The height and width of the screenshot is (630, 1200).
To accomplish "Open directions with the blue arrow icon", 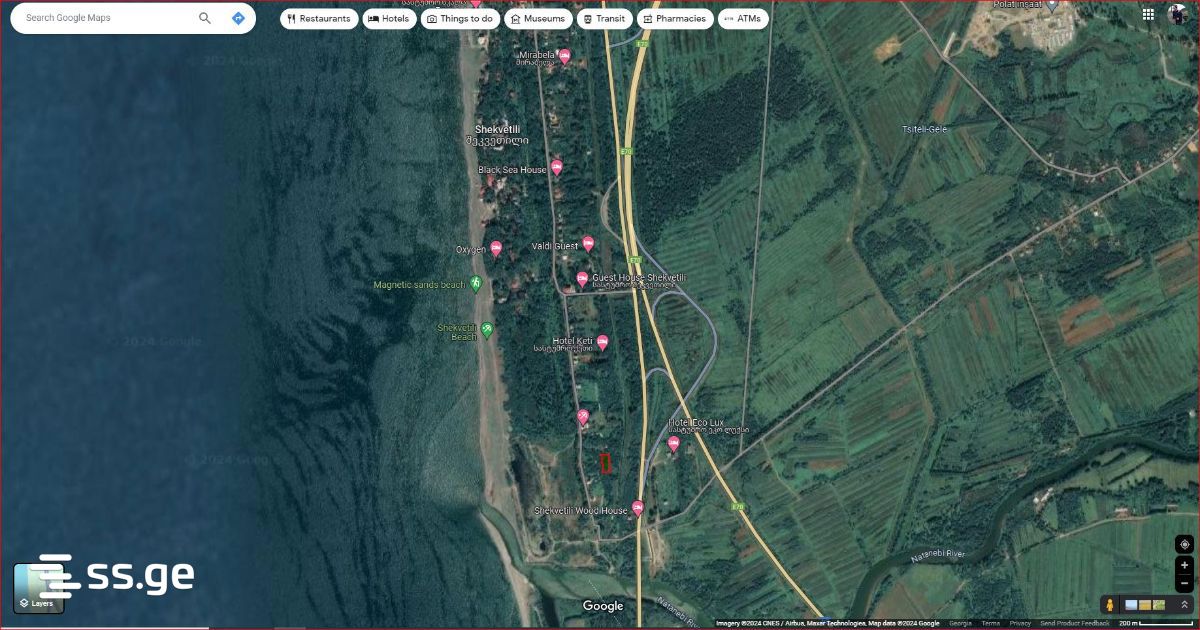I will 238,18.
